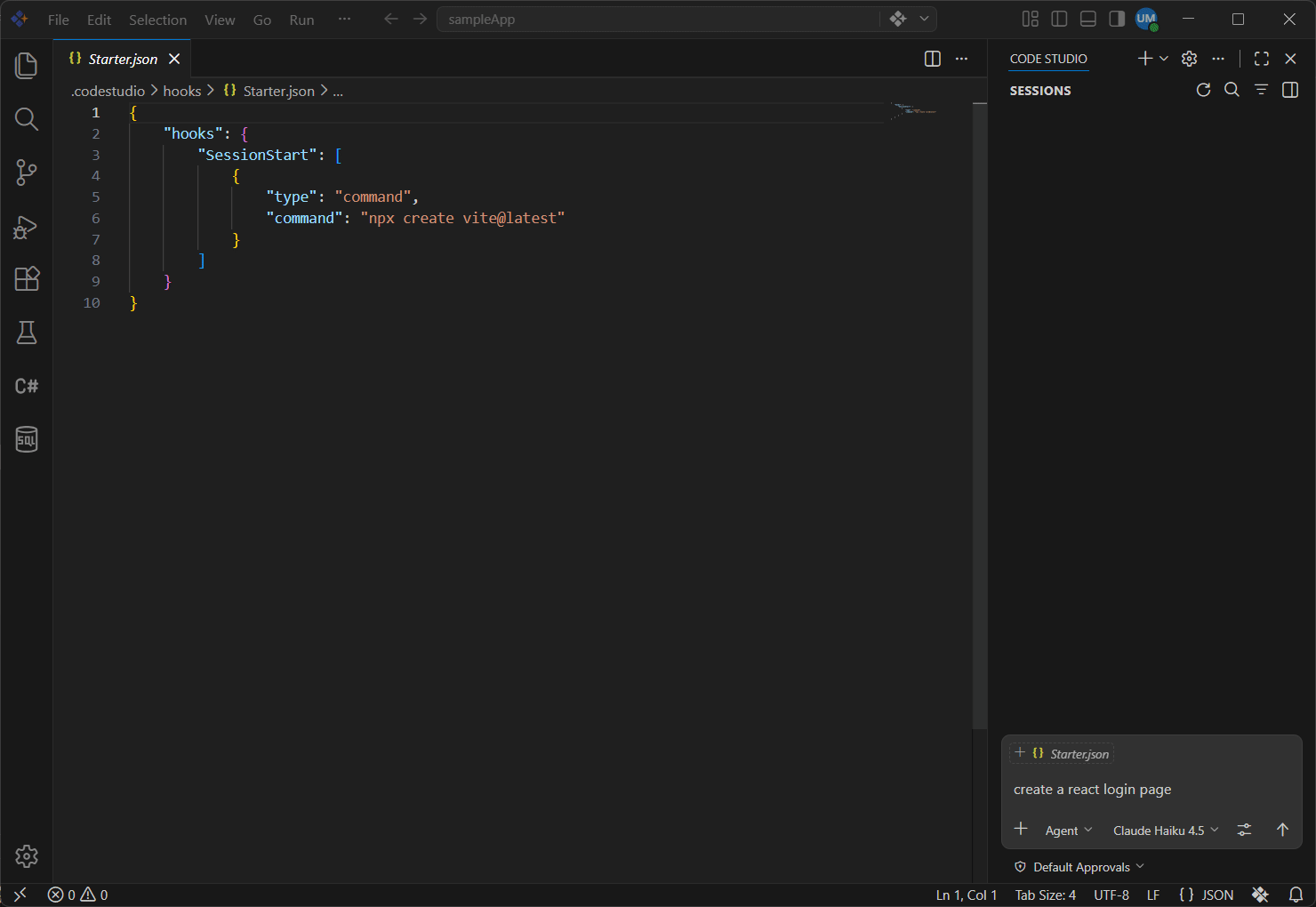Split the editor right

pyautogui.click(x=933, y=59)
